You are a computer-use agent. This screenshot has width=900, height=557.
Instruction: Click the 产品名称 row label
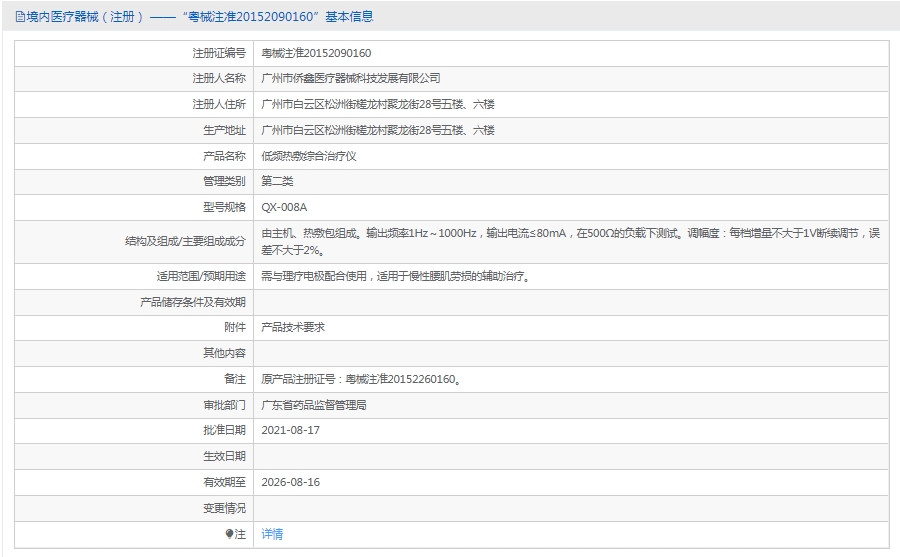tap(224, 156)
